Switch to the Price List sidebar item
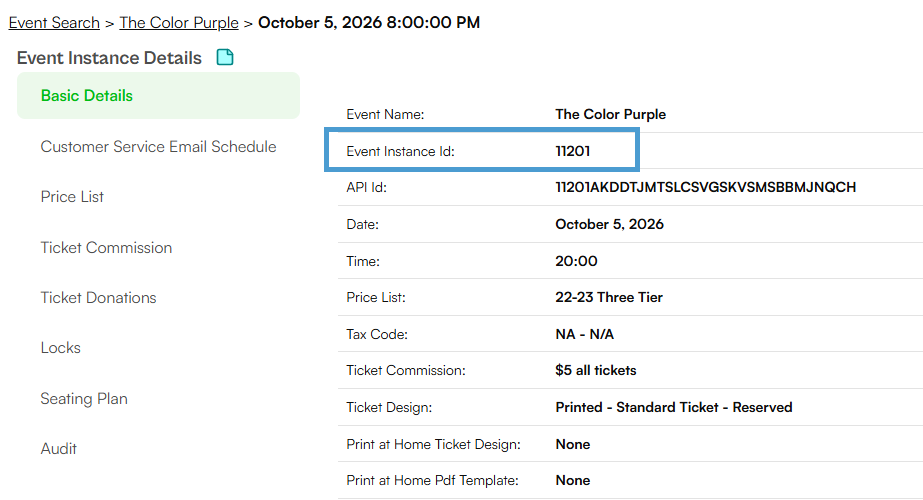The image size is (923, 500). (72, 197)
